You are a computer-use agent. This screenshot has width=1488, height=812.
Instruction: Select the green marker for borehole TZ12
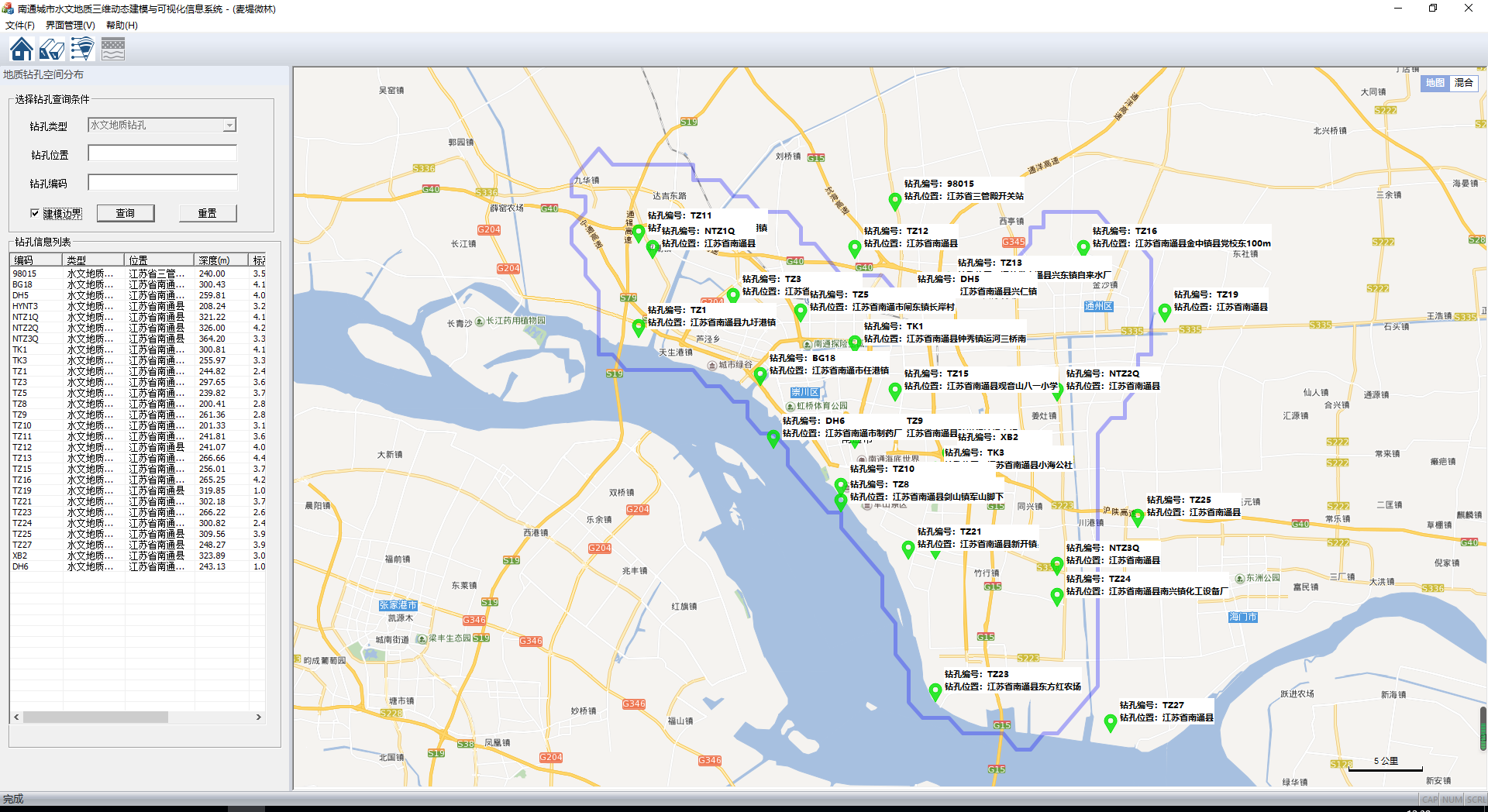pyautogui.click(x=854, y=249)
